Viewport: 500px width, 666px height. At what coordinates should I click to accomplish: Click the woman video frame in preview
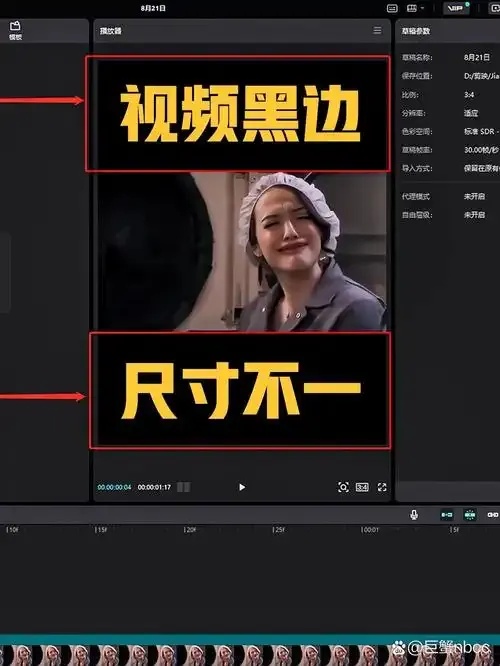(242, 251)
